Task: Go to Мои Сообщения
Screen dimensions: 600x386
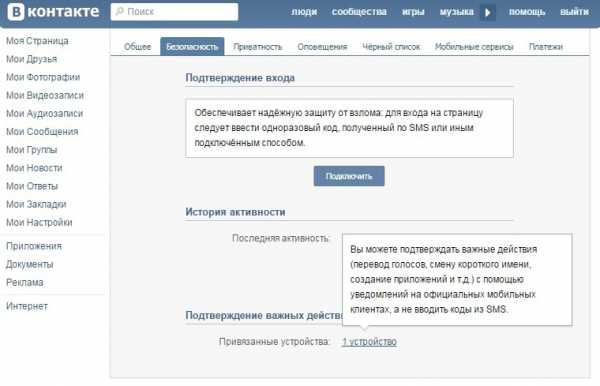Action: 42,132
